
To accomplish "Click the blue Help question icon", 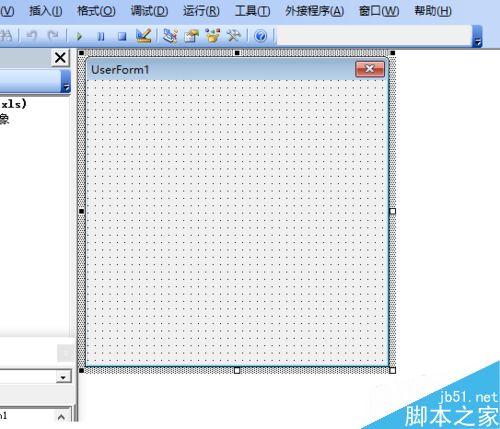I will coord(260,36).
